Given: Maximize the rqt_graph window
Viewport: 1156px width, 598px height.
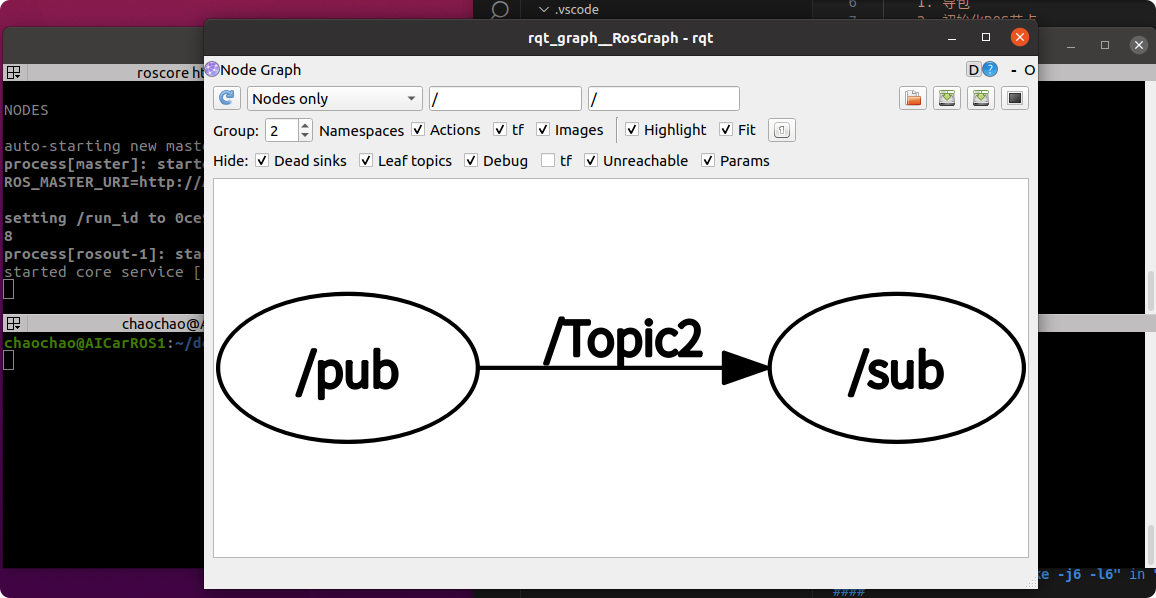Looking at the screenshot, I should point(986,38).
